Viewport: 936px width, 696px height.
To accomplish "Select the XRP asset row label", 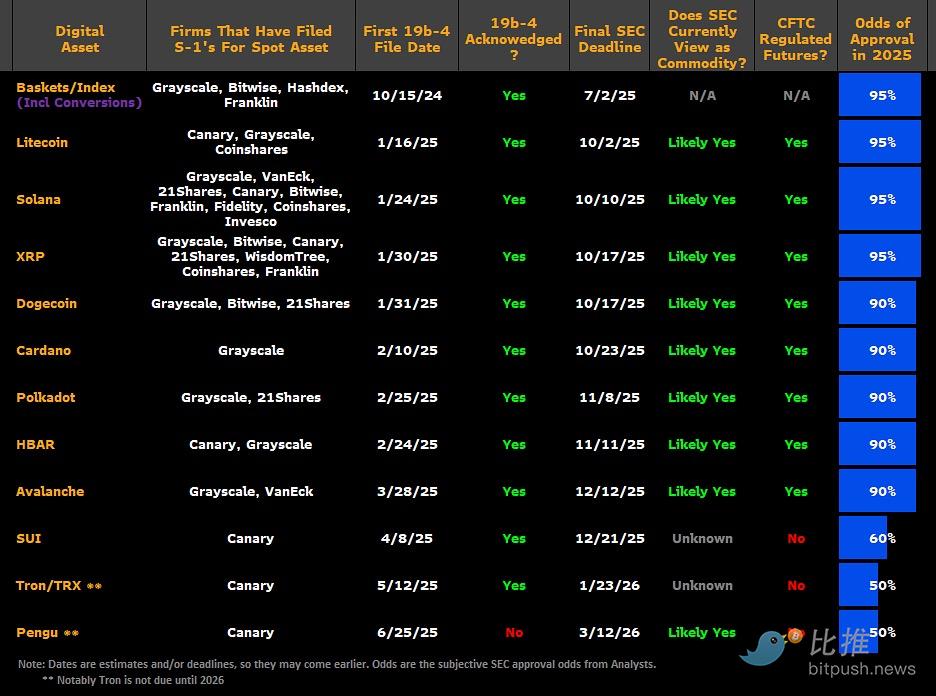I will tap(30, 256).
